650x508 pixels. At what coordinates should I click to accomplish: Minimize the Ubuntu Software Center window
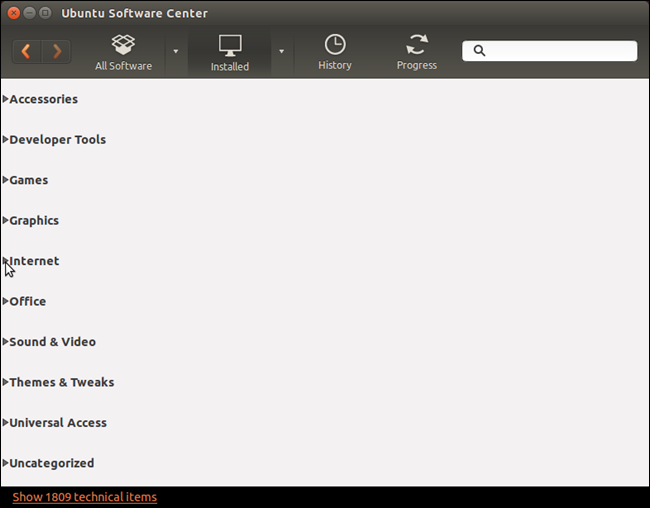pyautogui.click(x=29, y=13)
